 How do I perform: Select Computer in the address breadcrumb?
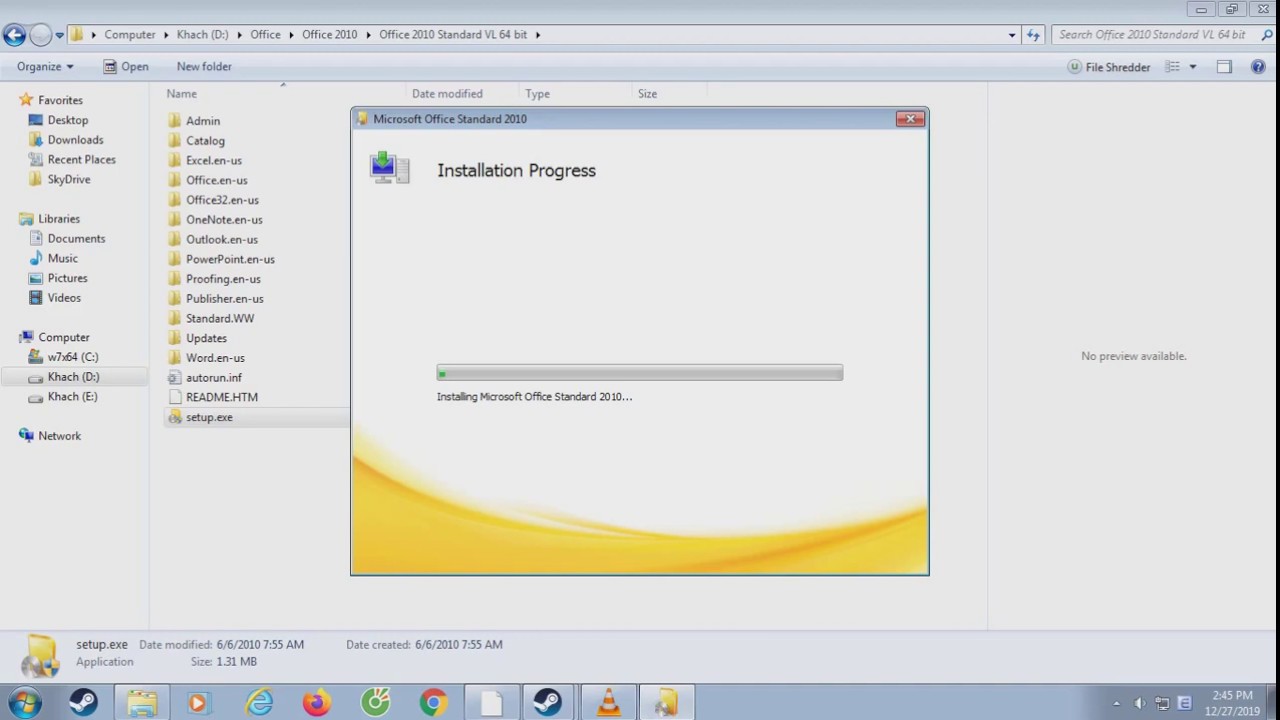pos(130,35)
